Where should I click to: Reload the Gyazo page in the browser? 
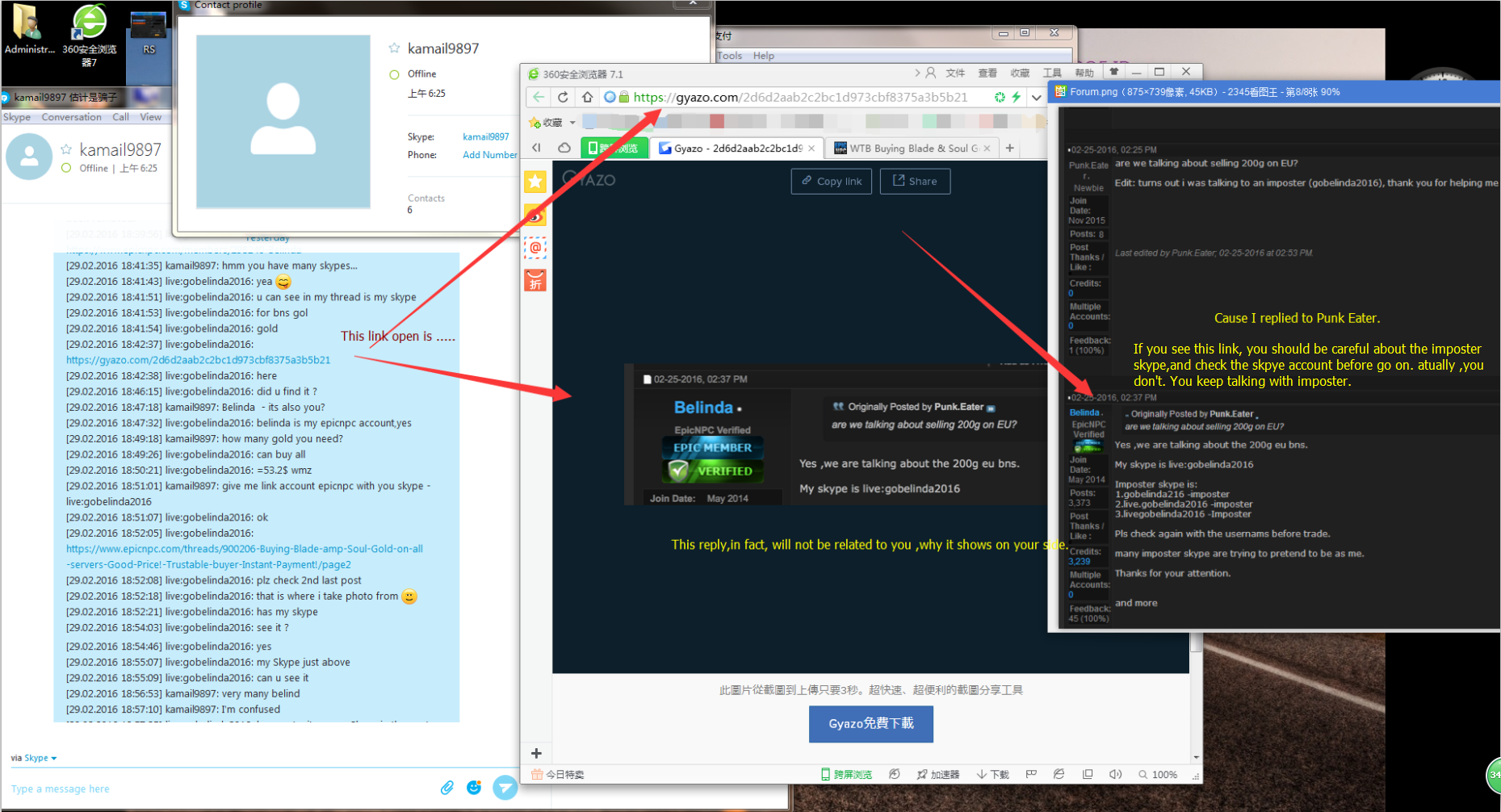click(563, 97)
